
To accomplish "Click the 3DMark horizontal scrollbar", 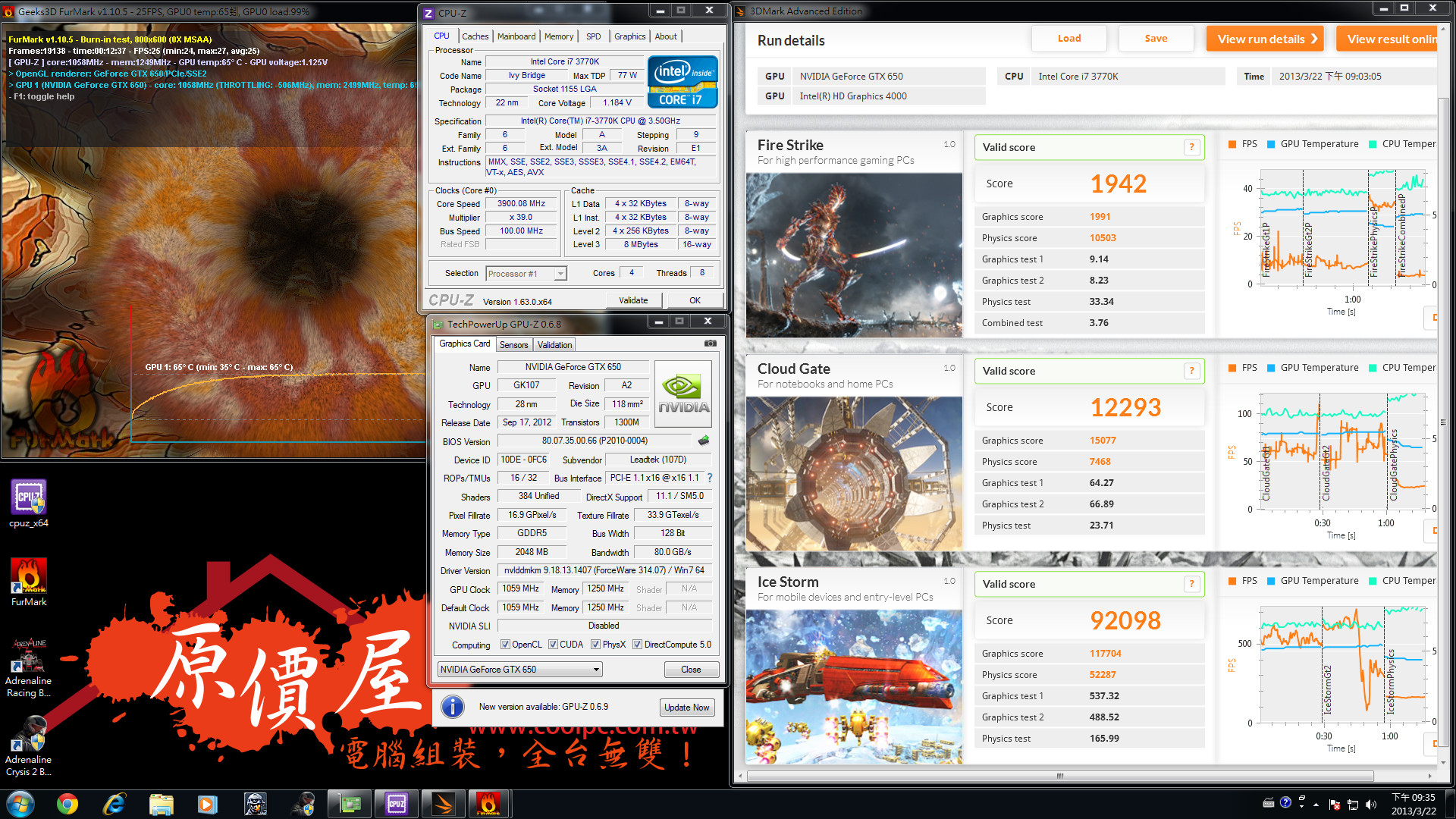I will tap(1060, 776).
